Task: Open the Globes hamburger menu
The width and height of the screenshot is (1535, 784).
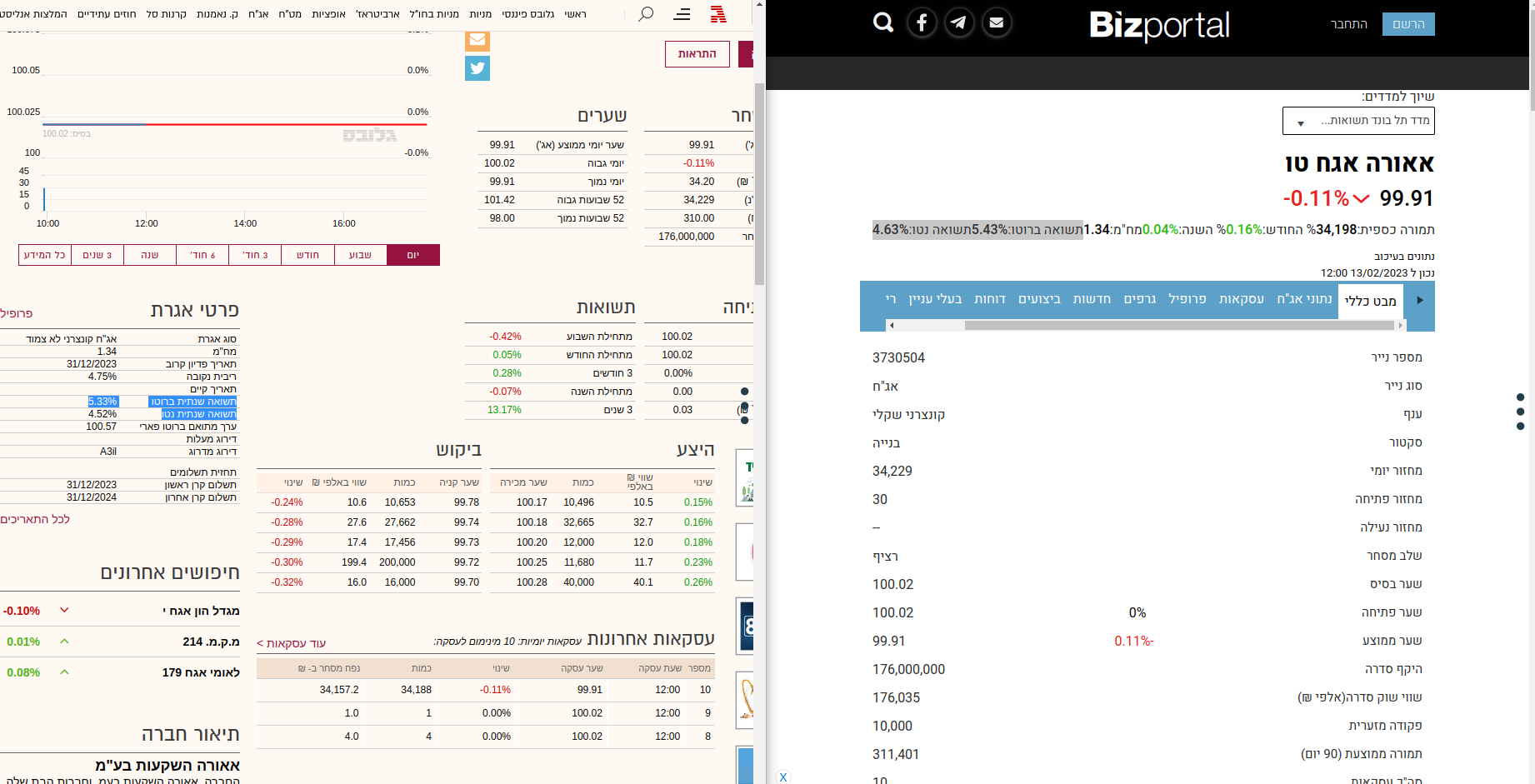Action: (x=682, y=14)
